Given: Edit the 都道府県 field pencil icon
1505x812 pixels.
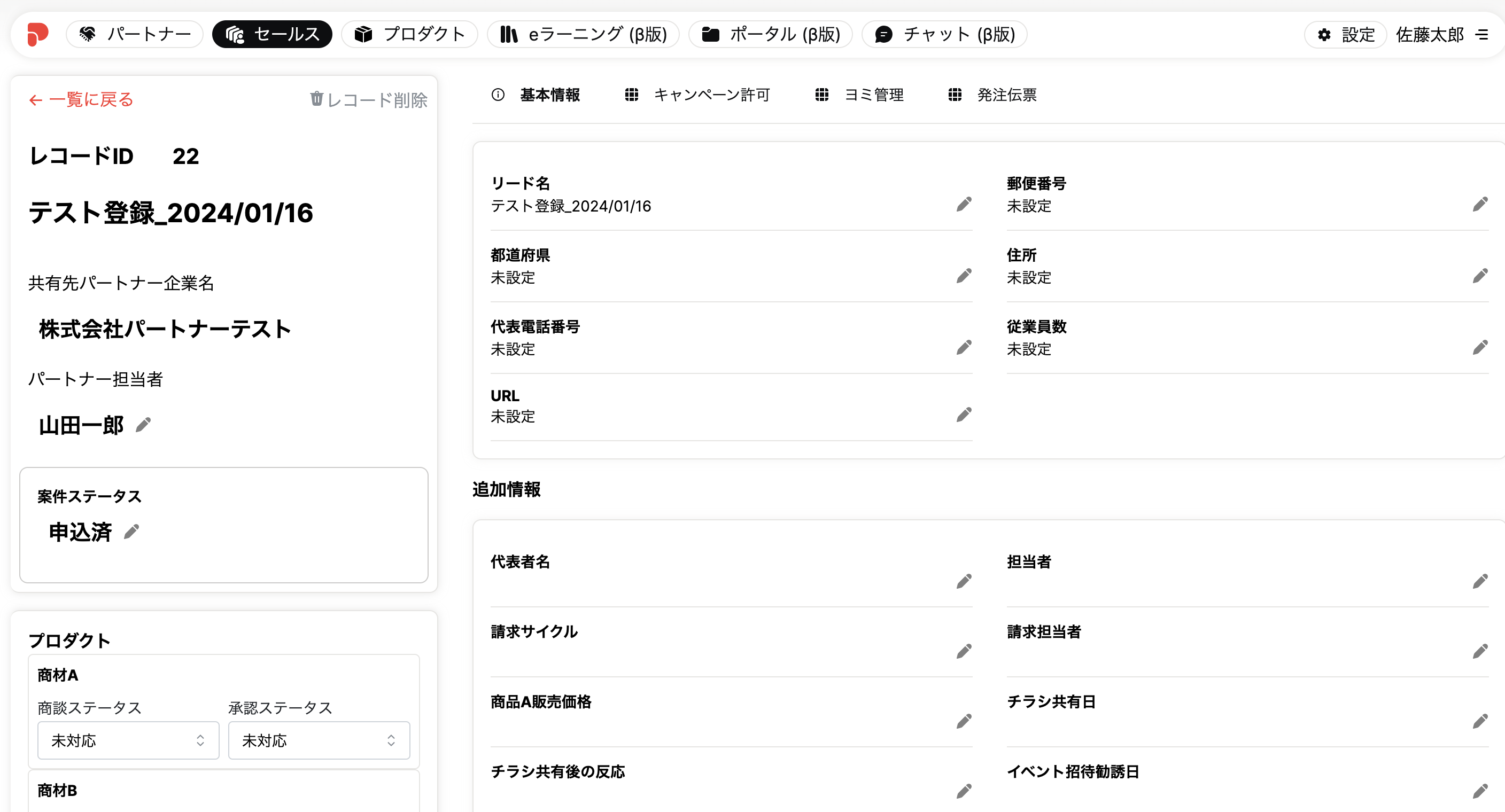Looking at the screenshot, I should point(964,276).
